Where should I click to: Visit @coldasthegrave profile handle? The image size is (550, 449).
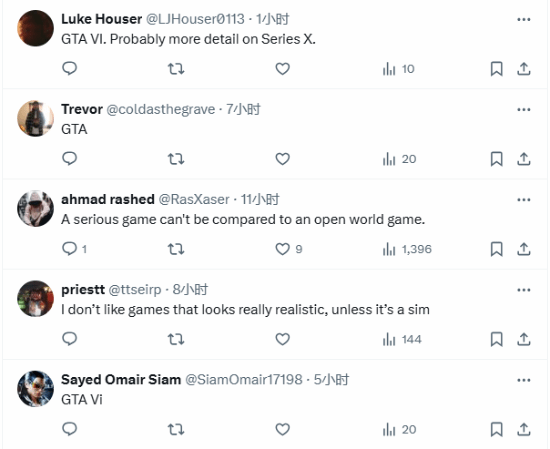161,109
